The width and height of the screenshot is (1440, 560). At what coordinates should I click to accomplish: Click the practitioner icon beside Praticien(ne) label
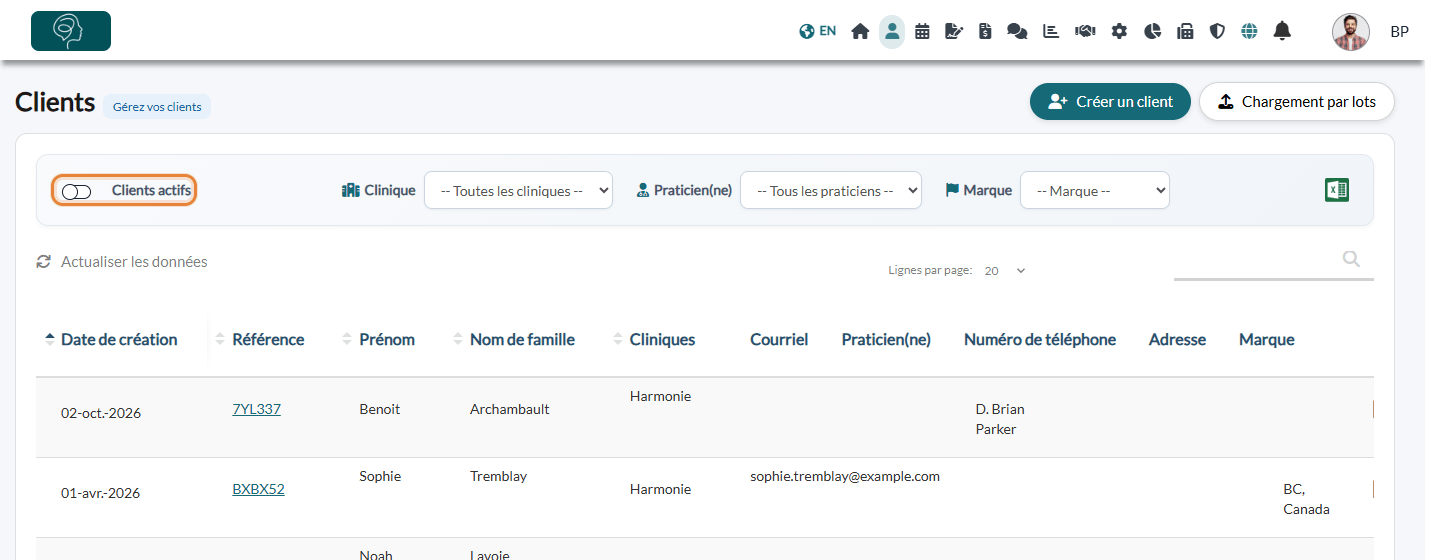click(x=643, y=190)
